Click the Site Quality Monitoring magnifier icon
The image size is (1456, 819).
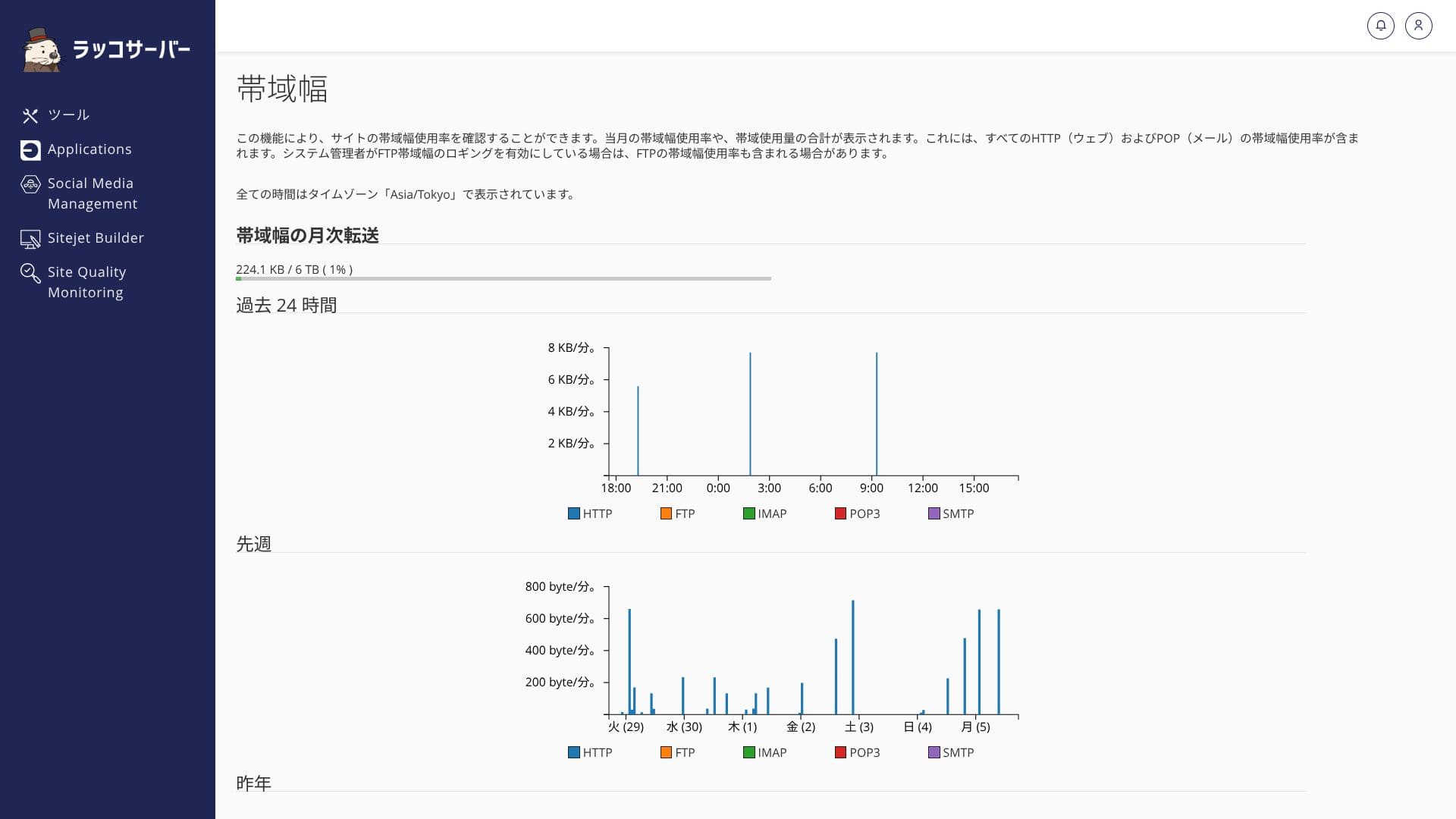click(x=30, y=273)
